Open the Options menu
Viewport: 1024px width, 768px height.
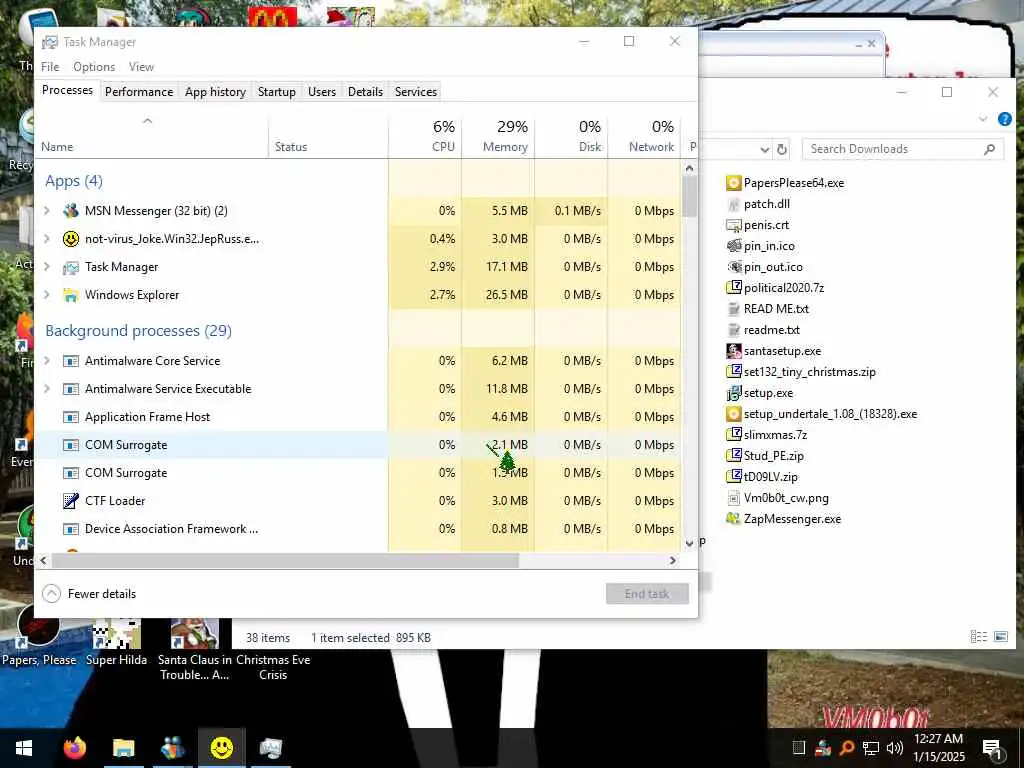coord(94,67)
